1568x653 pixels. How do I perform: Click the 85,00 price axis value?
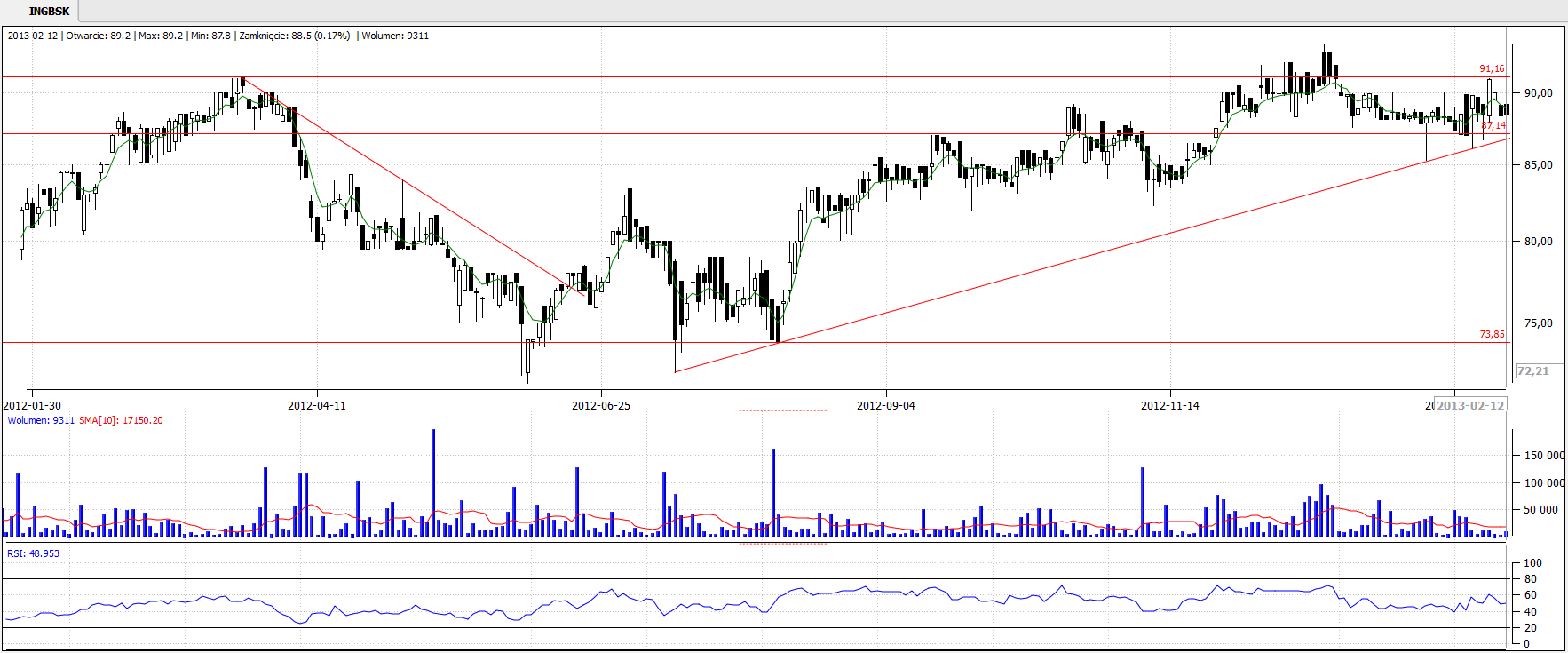click(1539, 164)
